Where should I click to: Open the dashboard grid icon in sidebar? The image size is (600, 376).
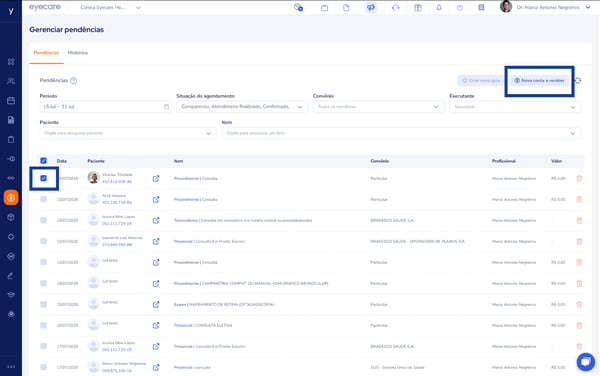[11, 62]
